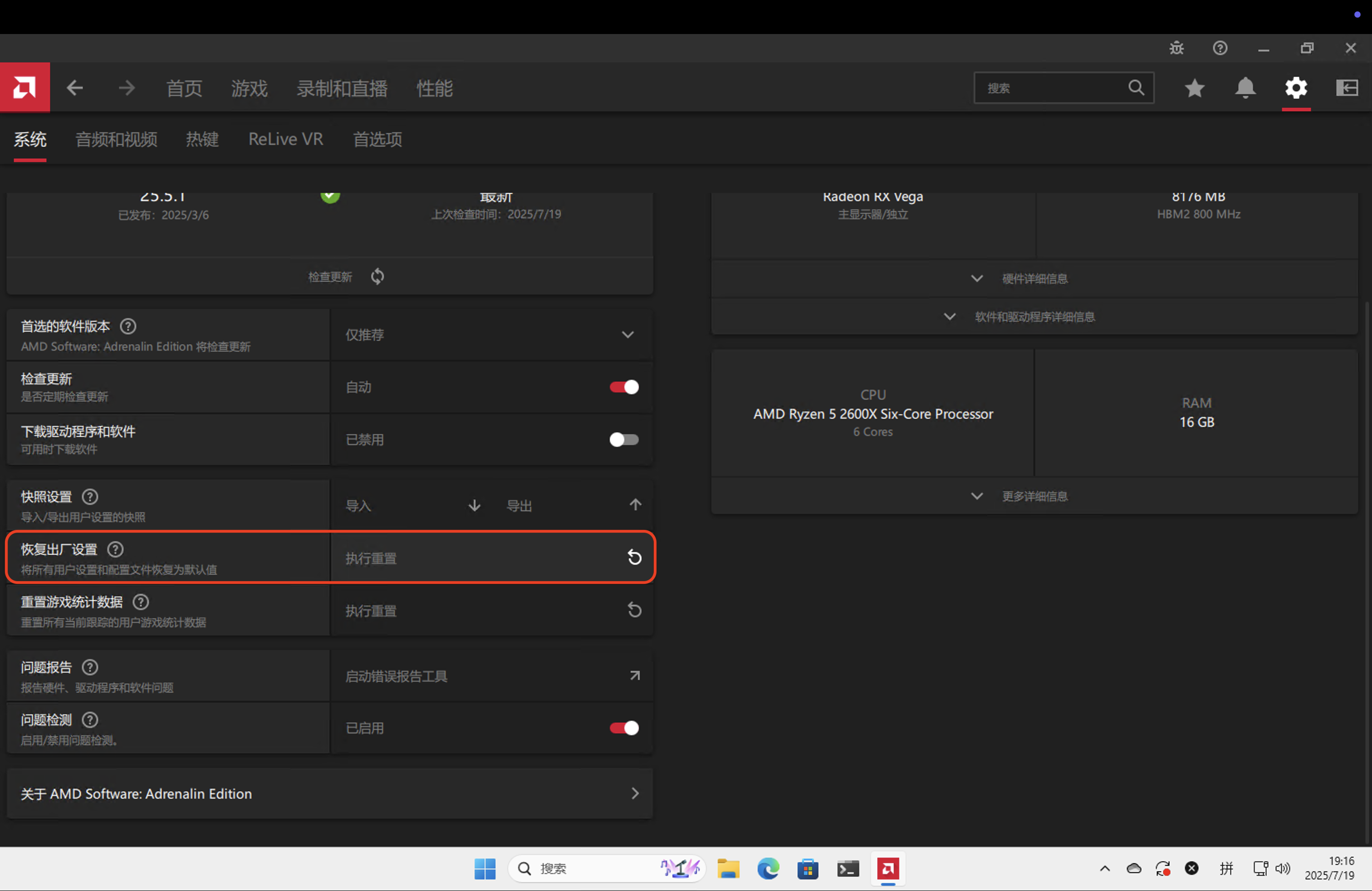The width and height of the screenshot is (1372, 891).
Task: Enable the 下载驱动程序和软件 toggle
Action: pyautogui.click(x=624, y=440)
